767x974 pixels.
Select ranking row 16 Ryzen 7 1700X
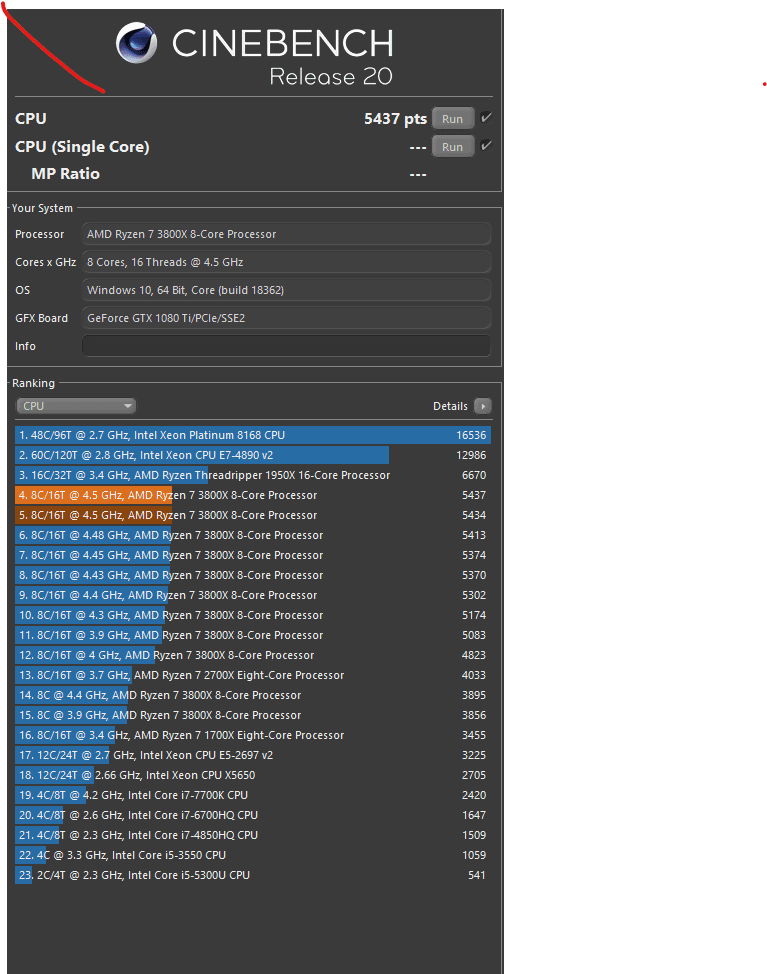pyautogui.click(x=253, y=735)
